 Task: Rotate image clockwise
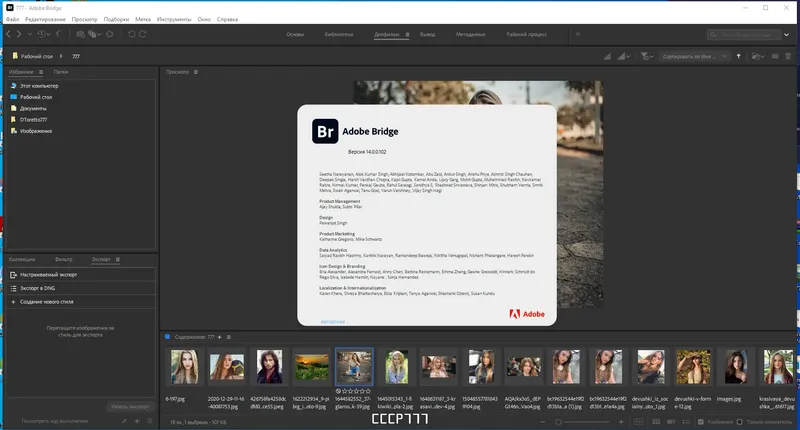click(143, 34)
